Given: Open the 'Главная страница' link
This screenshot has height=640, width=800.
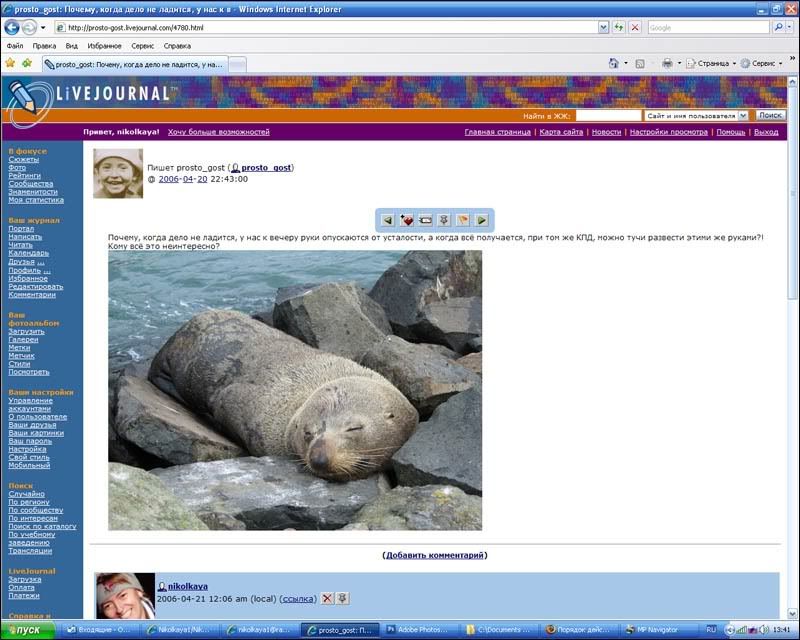Looking at the screenshot, I should coord(497,132).
